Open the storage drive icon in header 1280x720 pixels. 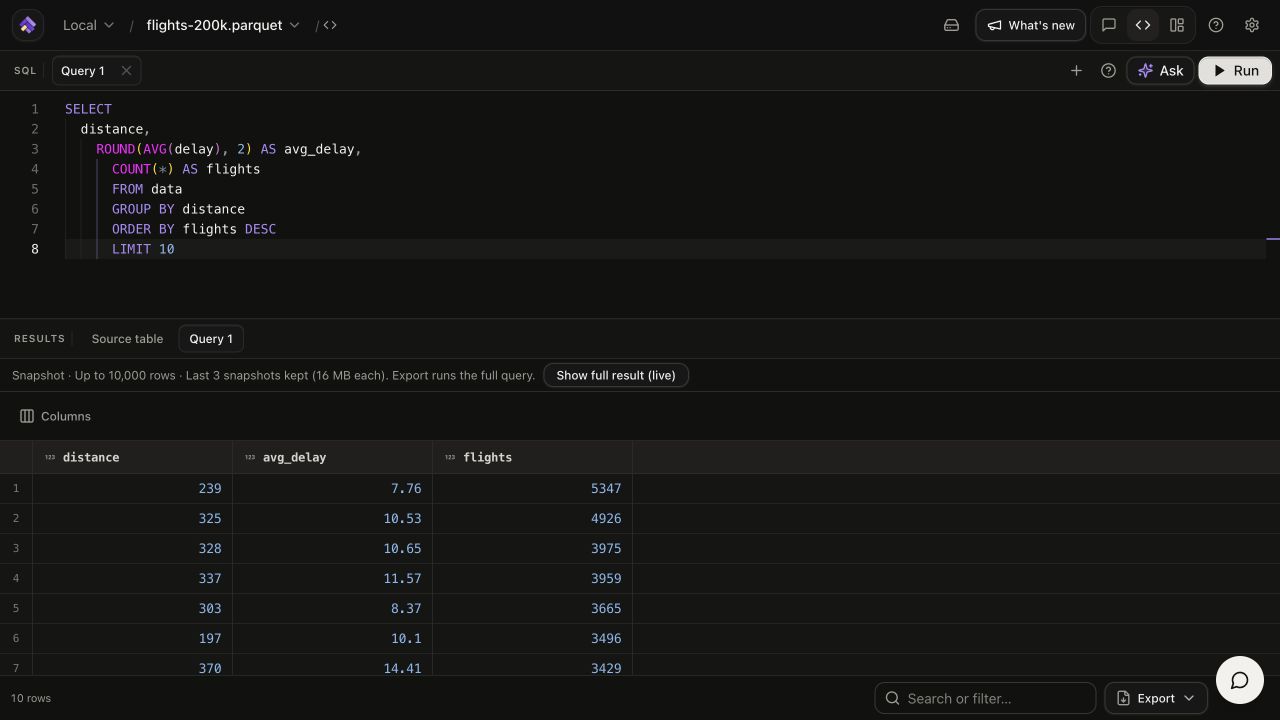tap(951, 25)
